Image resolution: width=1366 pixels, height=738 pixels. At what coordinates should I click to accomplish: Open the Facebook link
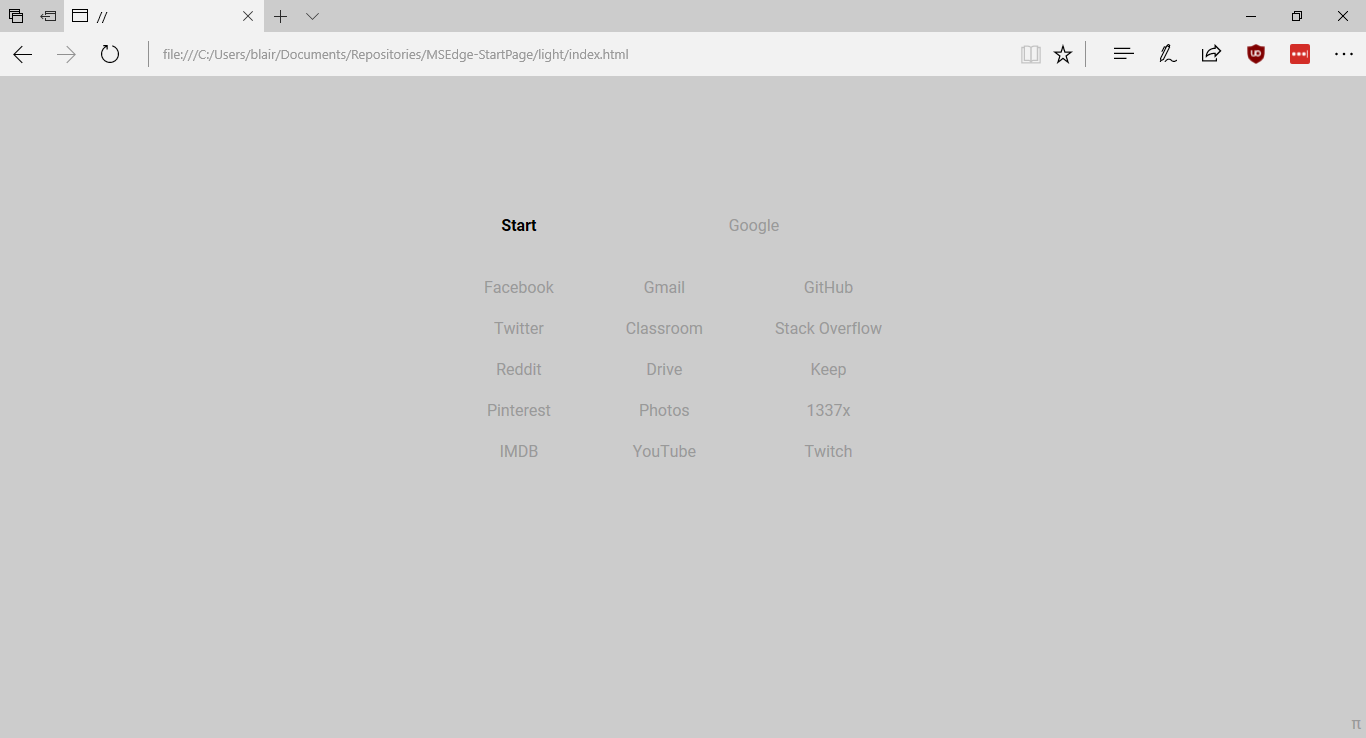[519, 288]
